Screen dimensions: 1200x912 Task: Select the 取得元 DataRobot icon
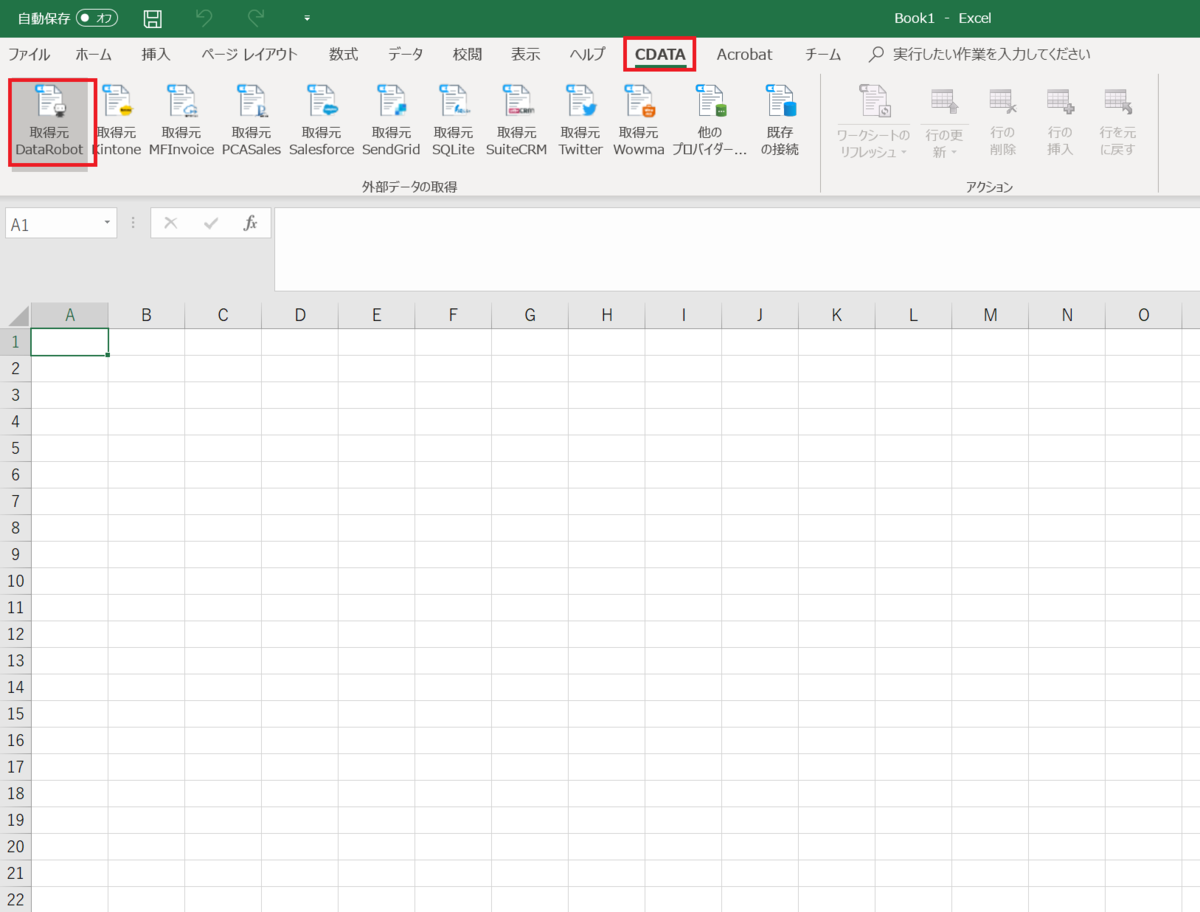coord(51,120)
